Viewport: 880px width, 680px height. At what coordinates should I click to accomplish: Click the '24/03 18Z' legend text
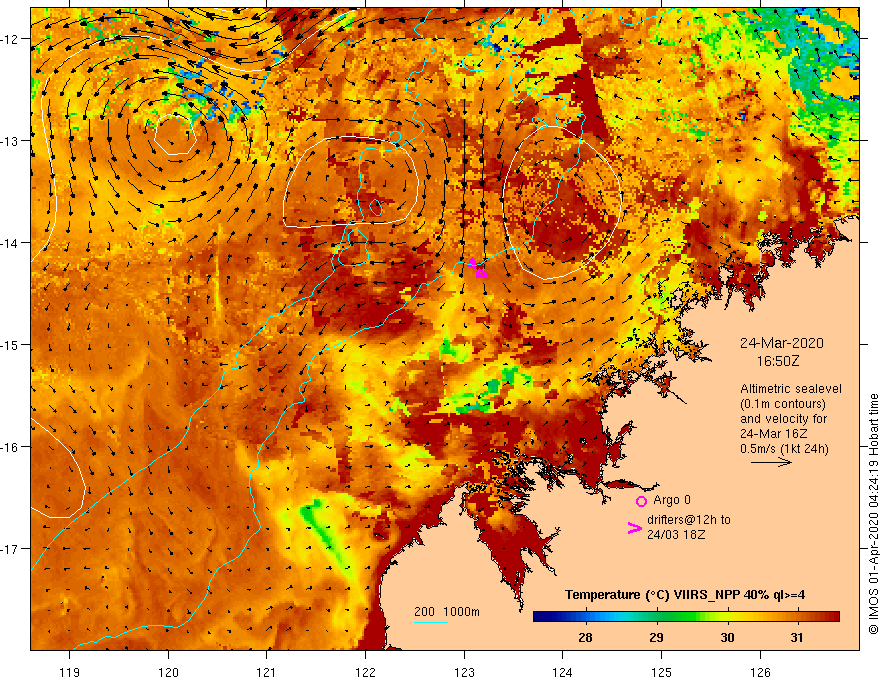[676, 535]
